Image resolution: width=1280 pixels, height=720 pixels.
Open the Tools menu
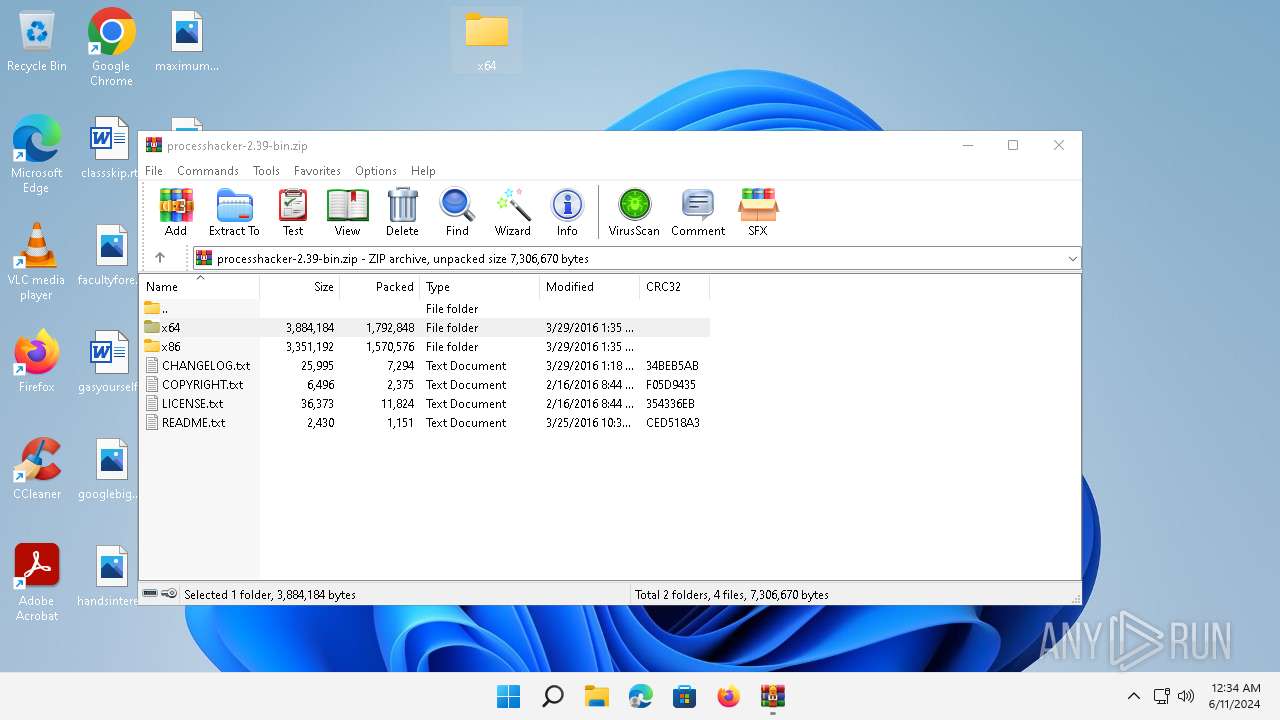[266, 171]
